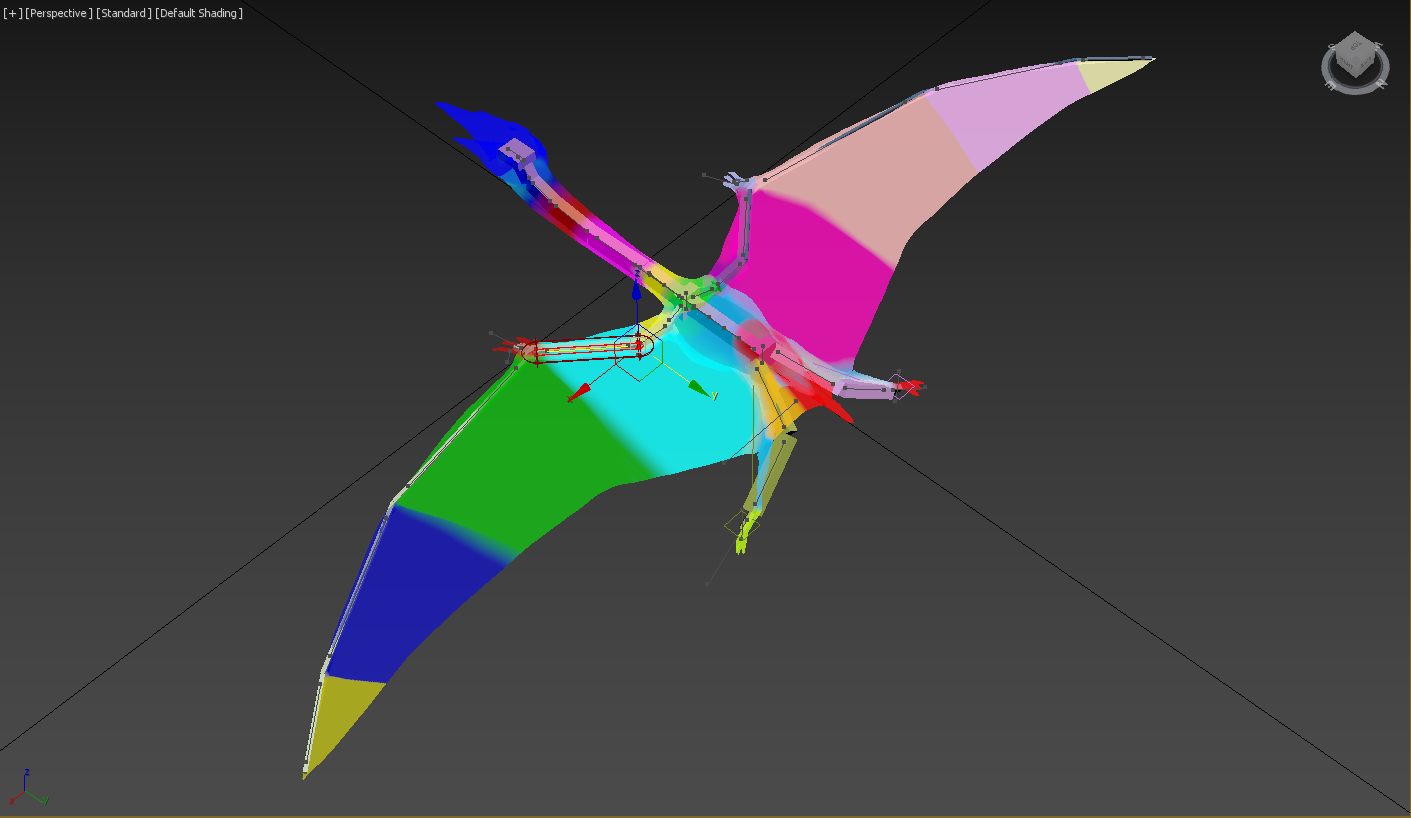The height and width of the screenshot is (818, 1411).
Task: Select the green Y-axis arrow of the gizmo
Action: (697, 388)
